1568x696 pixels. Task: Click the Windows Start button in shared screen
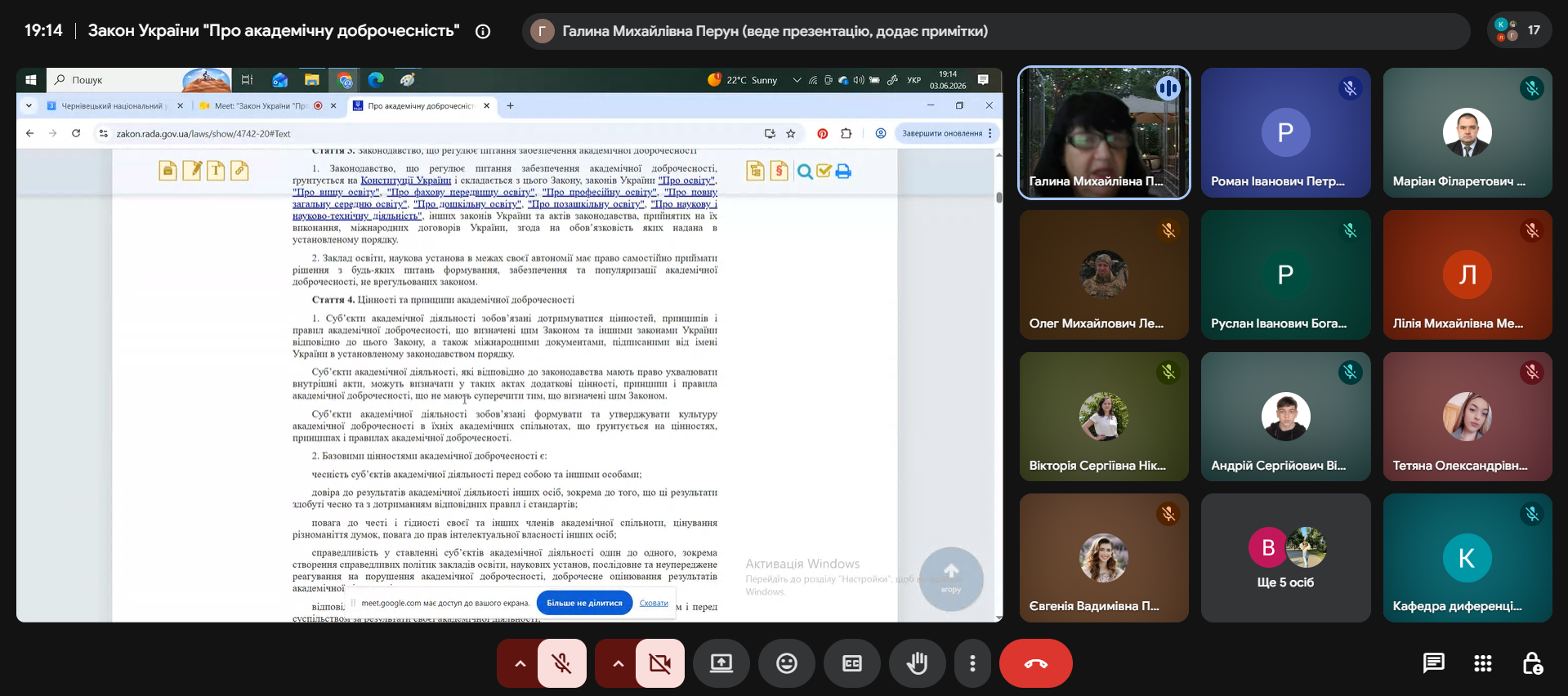tap(31, 80)
